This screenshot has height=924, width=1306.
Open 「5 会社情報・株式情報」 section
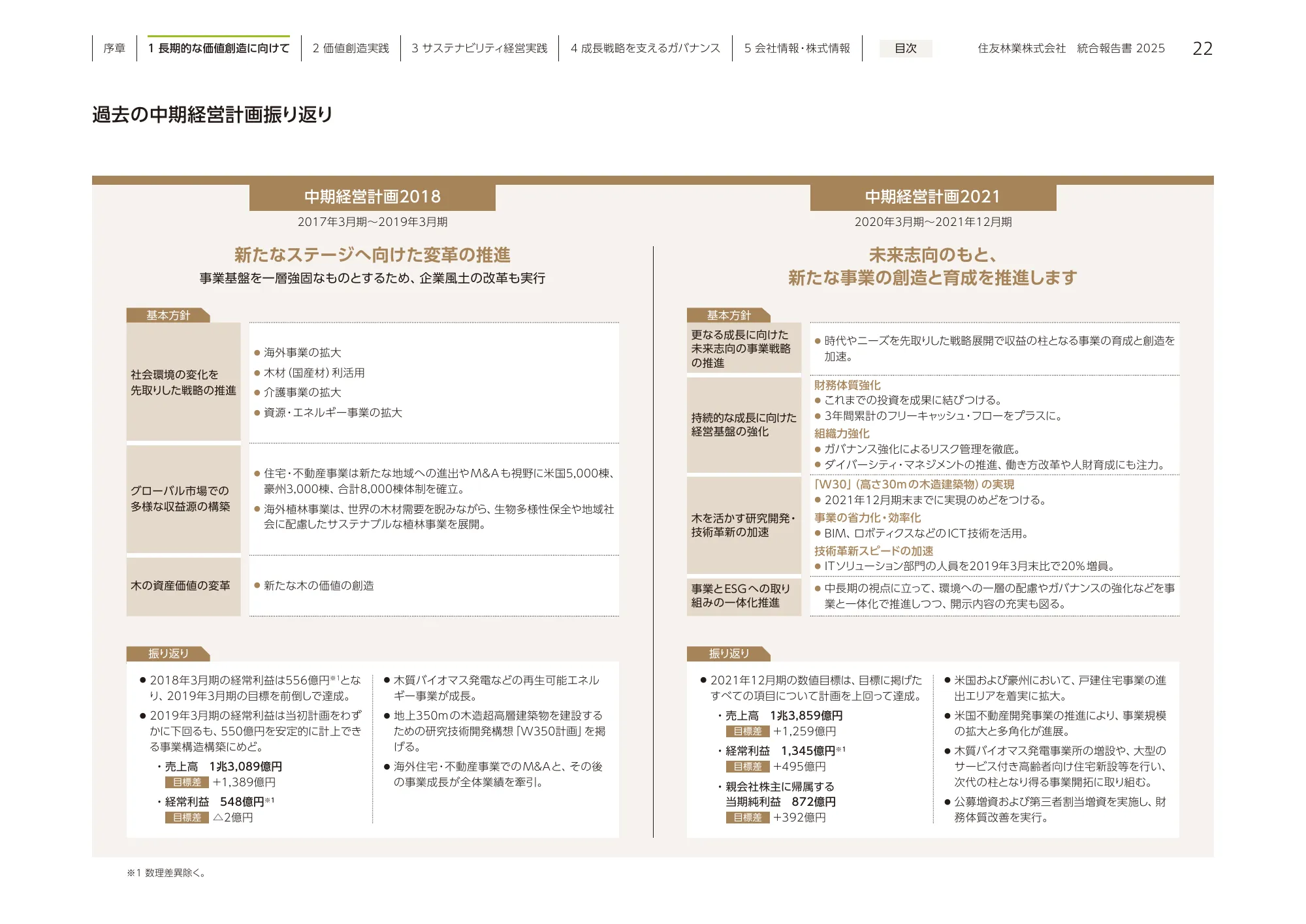(x=797, y=47)
